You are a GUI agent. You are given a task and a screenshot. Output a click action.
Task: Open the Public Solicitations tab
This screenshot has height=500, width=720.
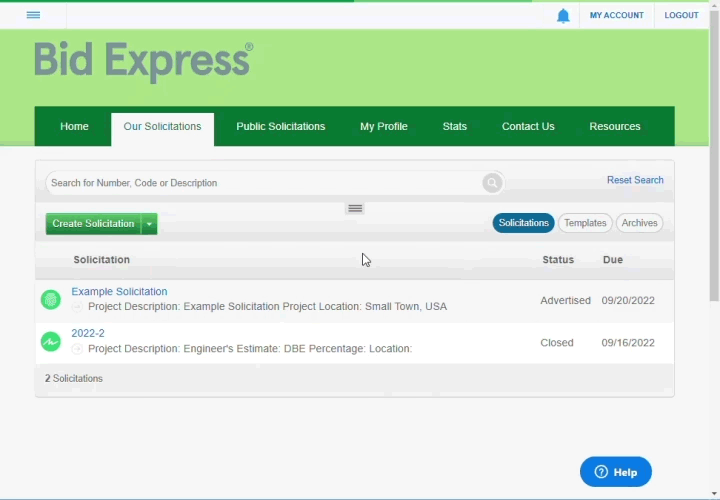click(x=280, y=127)
